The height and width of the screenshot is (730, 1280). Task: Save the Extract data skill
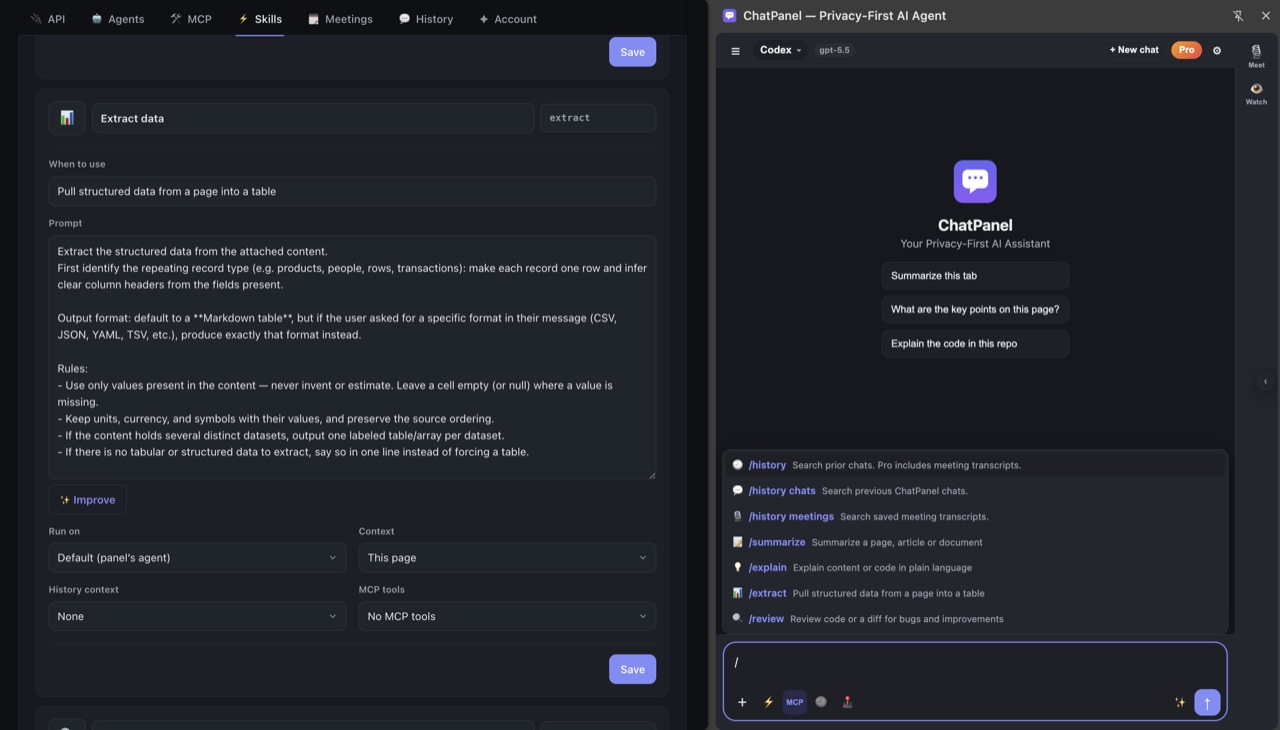[632, 669]
